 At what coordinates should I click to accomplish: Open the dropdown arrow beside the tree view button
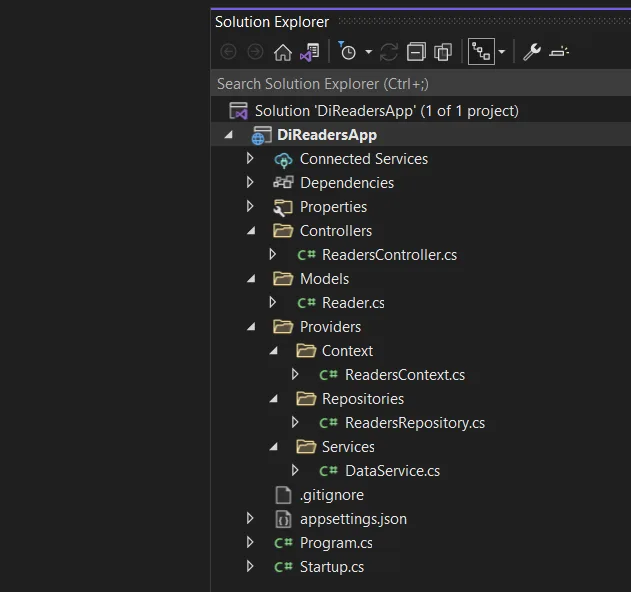502,52
